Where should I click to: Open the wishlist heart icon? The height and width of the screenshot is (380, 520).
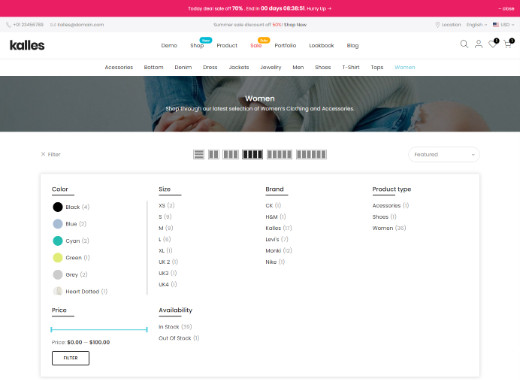click(493, 44)
